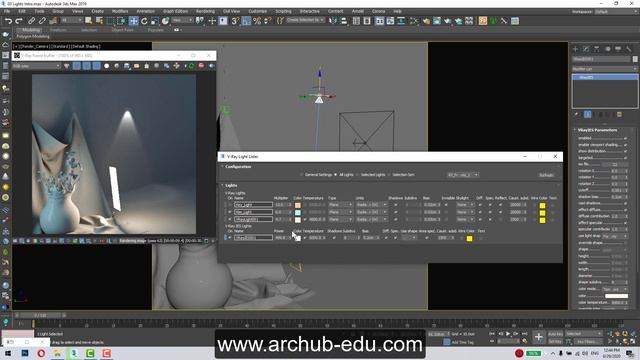Image resolution: width=640 pixels, height=360 pixels.
Task: Collapse the Configuration rollout in Light Lister
Action: (222, 167)
